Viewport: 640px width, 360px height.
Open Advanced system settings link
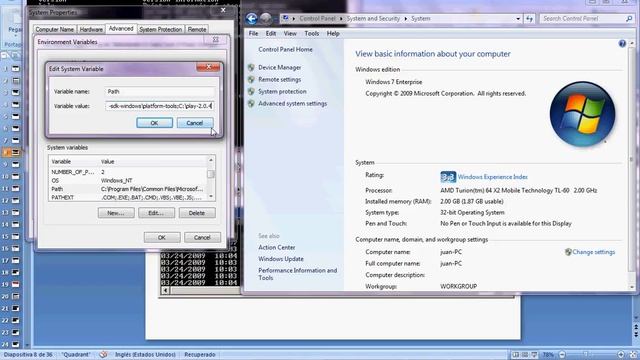293,104
